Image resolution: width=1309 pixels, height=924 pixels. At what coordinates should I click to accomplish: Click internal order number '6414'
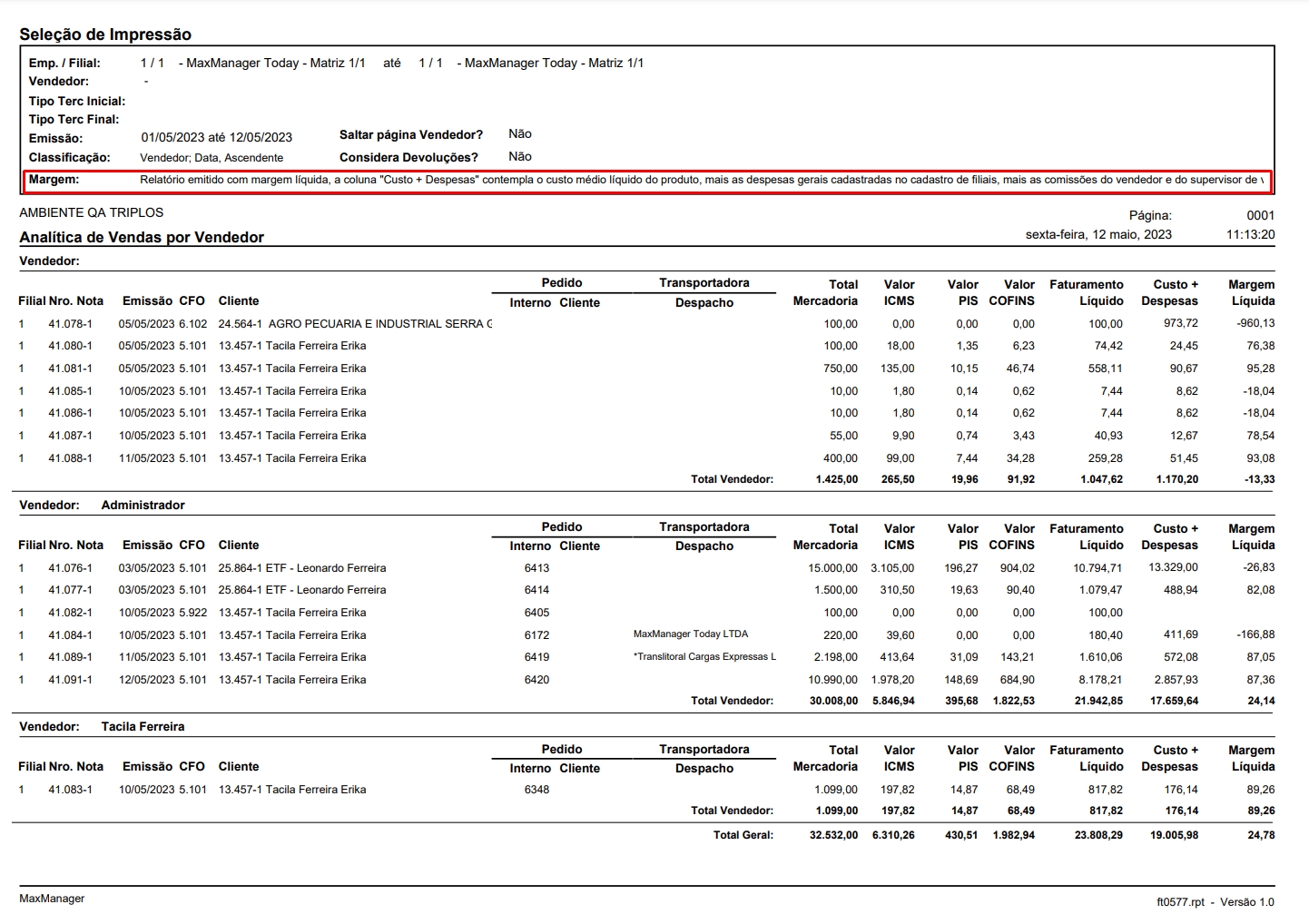coord(536,590)
